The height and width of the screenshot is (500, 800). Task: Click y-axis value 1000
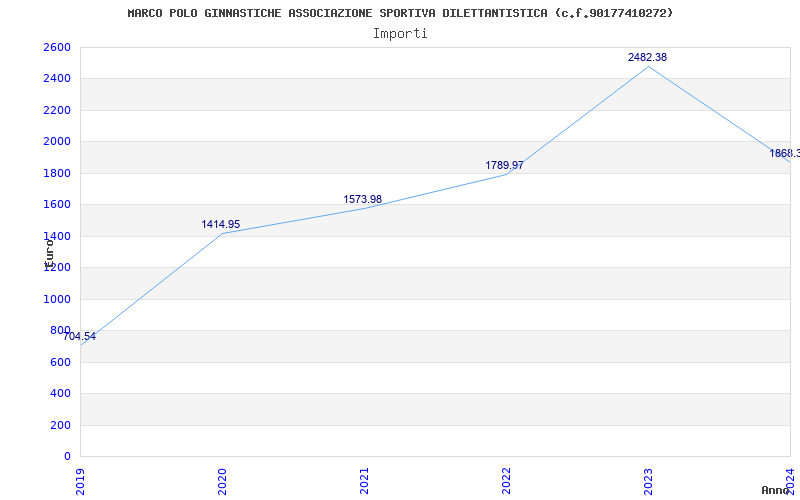click(x=57, y=299)
